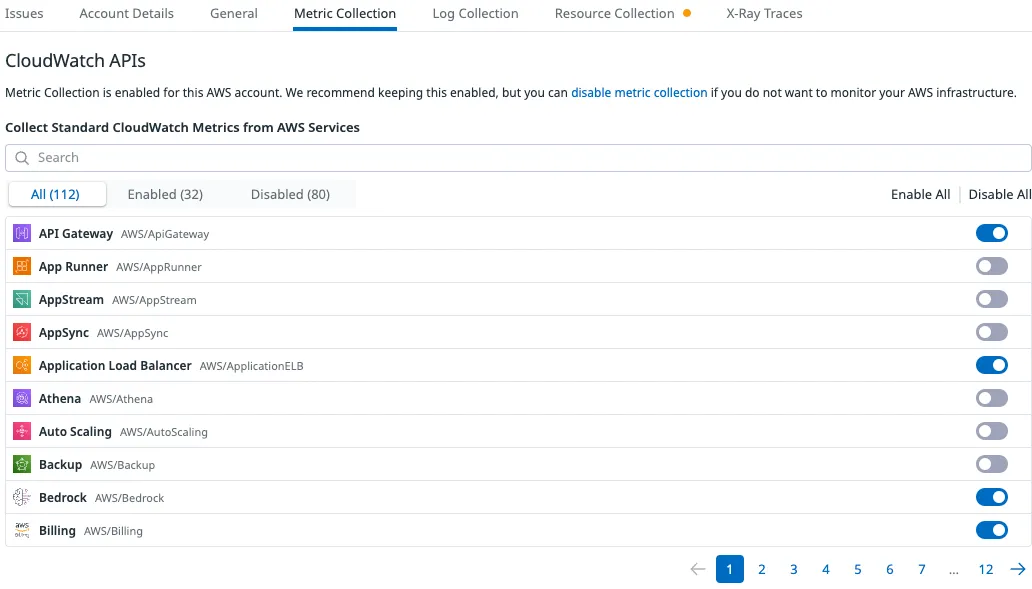Viewport: 1032px width, 589px height.
Task: Open the Resource Collection tab
Action: pos(614,14)
